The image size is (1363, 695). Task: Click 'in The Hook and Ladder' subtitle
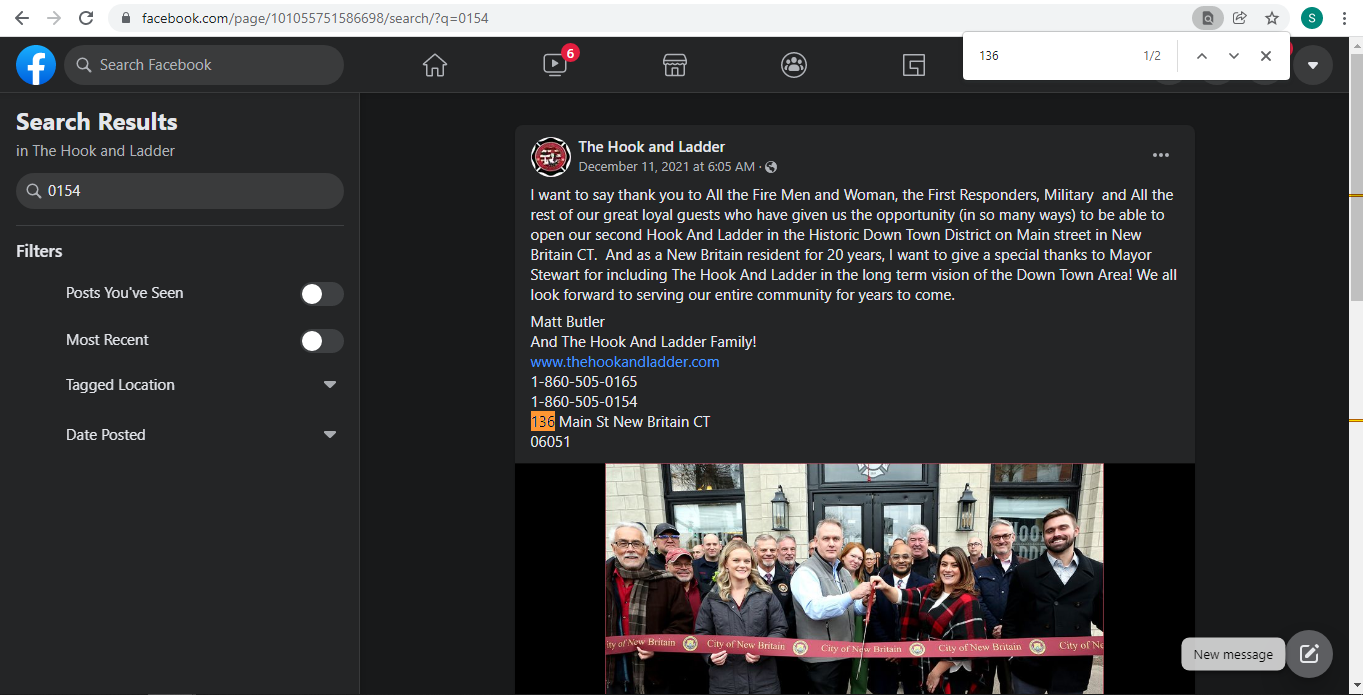tap(96, 151)
